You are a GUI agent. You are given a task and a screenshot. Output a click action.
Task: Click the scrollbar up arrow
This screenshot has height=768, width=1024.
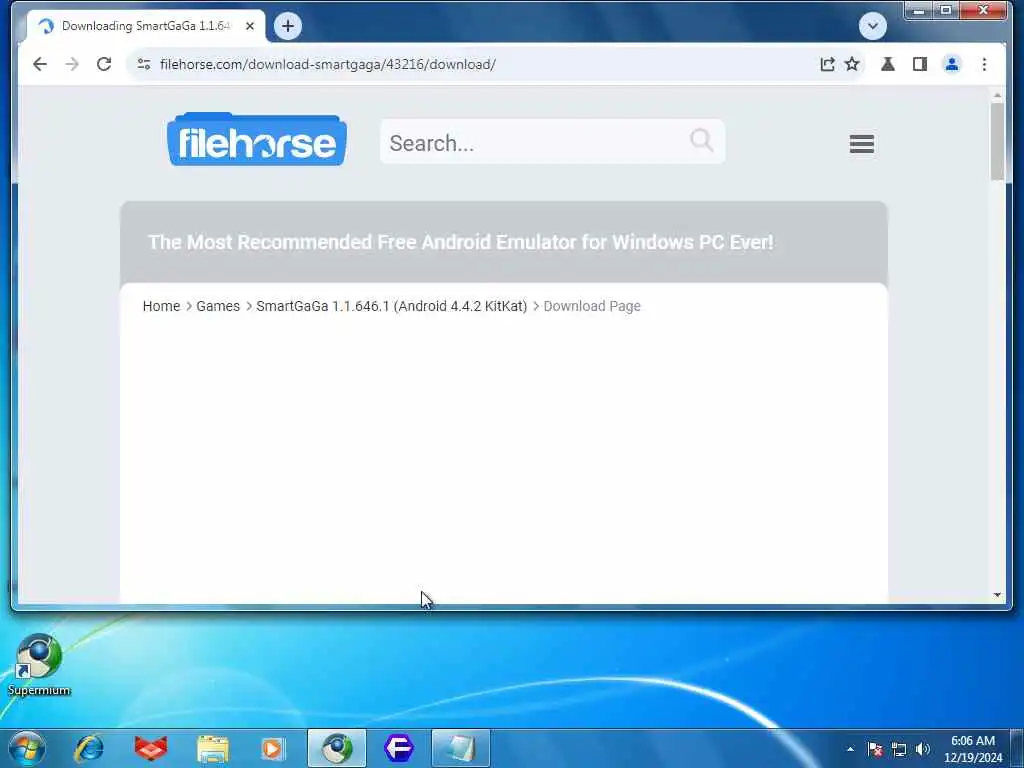pyautogui.click(x=997, y=95)
